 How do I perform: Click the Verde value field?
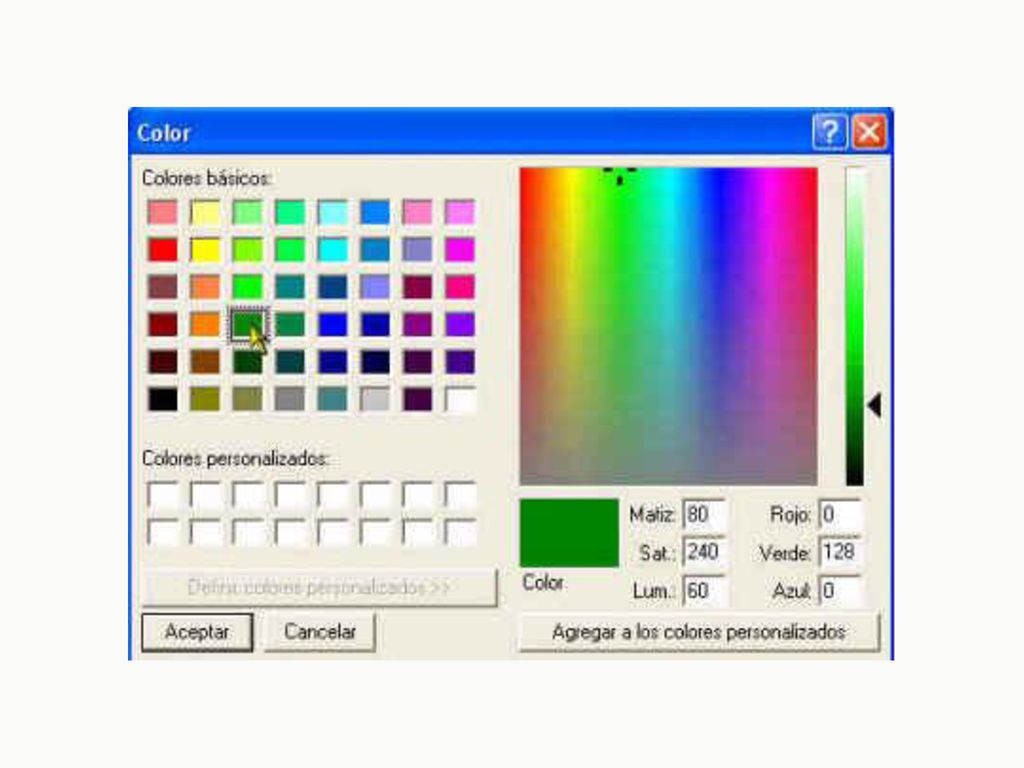pyautogui.click(x=840, y=552)
